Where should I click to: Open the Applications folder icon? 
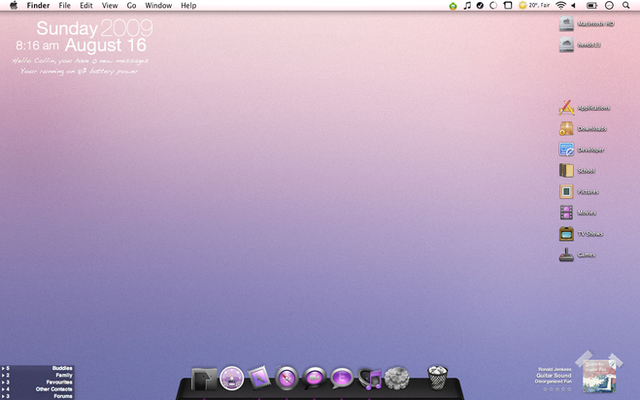(x=566, y=108)
